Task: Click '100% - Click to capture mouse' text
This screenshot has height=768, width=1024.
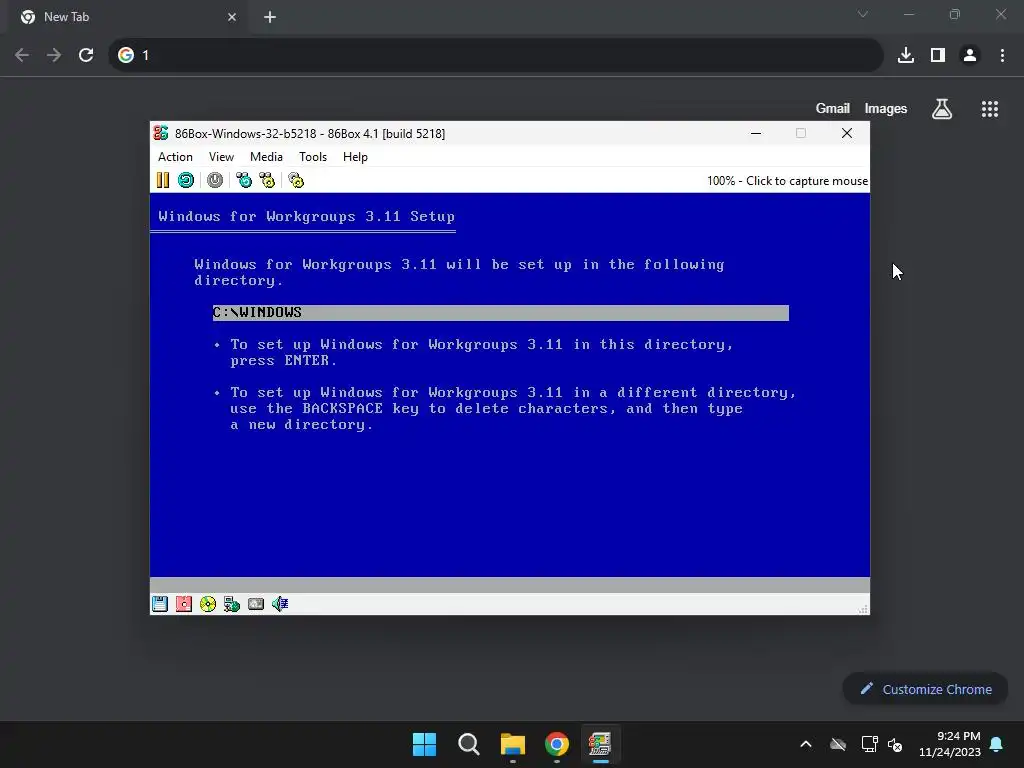Action: point(788,181)
